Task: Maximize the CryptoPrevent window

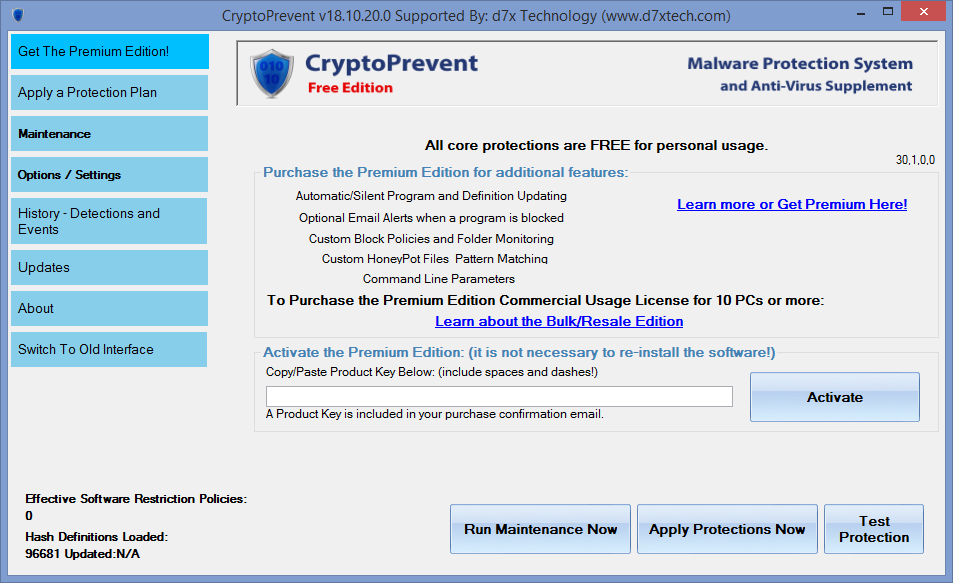Action: point(888,12)
